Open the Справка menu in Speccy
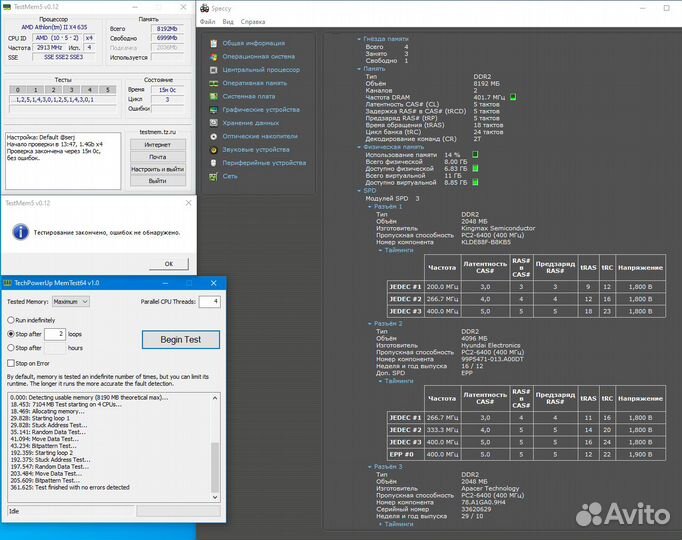Screen dimensions: 682x540 (x=254, y=21)
